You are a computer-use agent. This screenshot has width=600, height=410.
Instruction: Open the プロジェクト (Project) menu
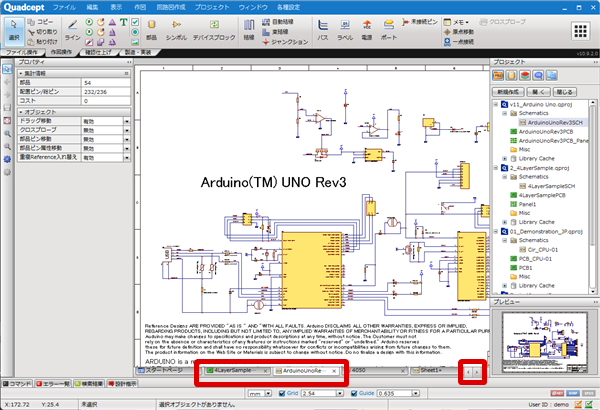point(212,7)
